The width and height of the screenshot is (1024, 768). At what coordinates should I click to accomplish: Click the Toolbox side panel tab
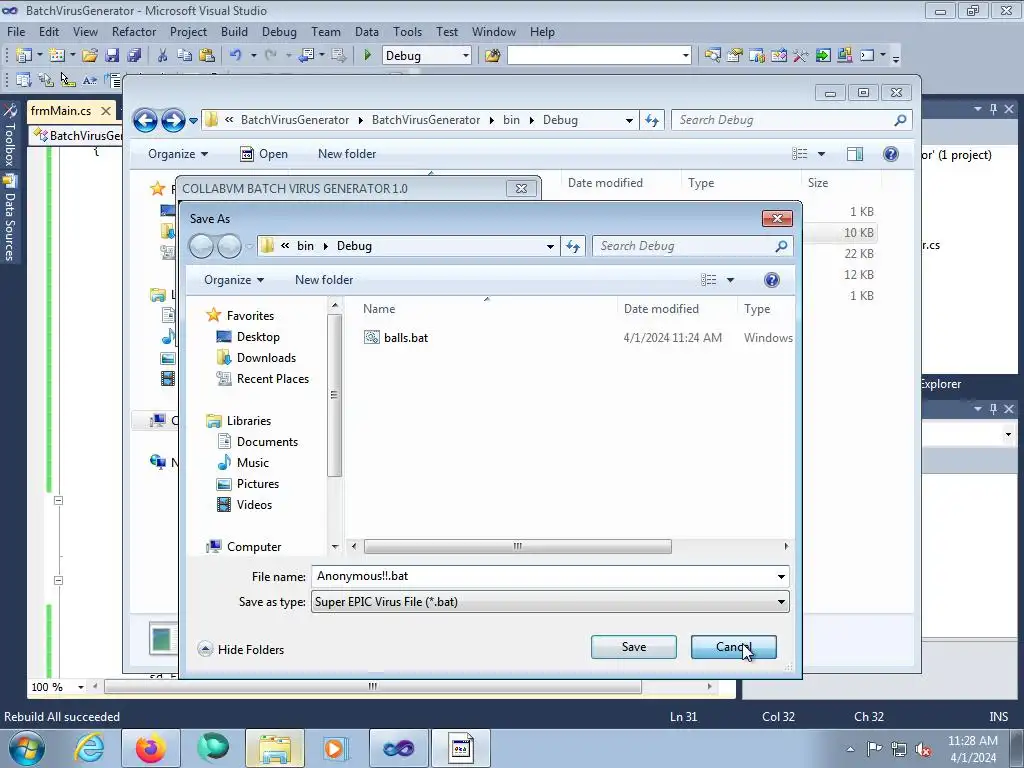pyautogui.click(x=9, y=136)
